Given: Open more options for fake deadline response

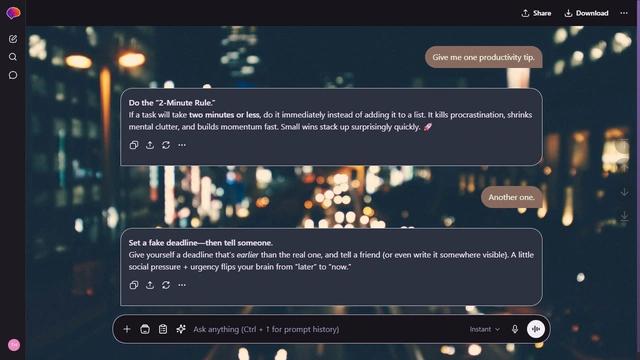Looking at the screenshot, I should [182, 285].
